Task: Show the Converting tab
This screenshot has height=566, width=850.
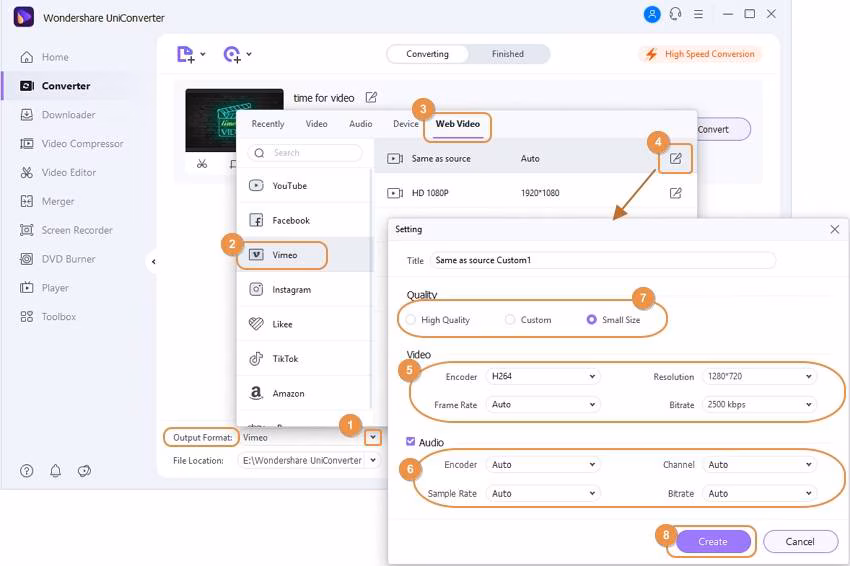Action: [x=428, y=54]
